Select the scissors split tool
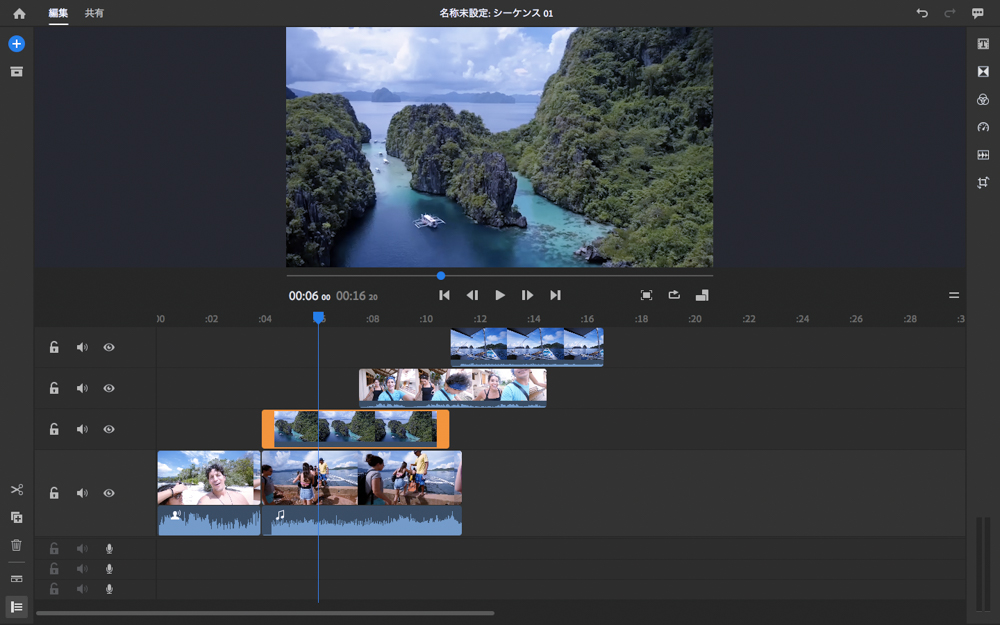 click(16, 490)
